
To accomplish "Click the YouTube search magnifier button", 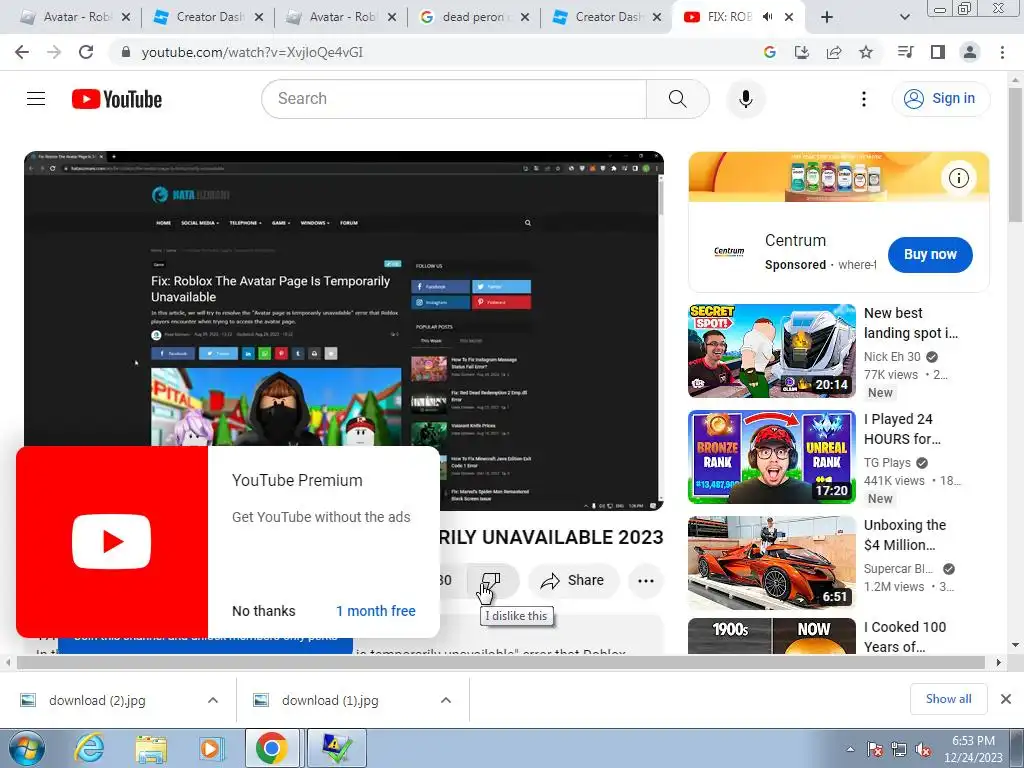I will [x=677, y=99].
